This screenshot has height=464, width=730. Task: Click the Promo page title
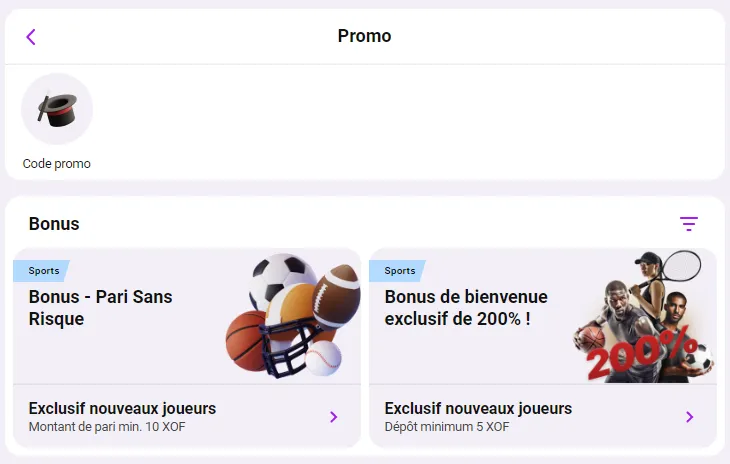pos(364,36)
